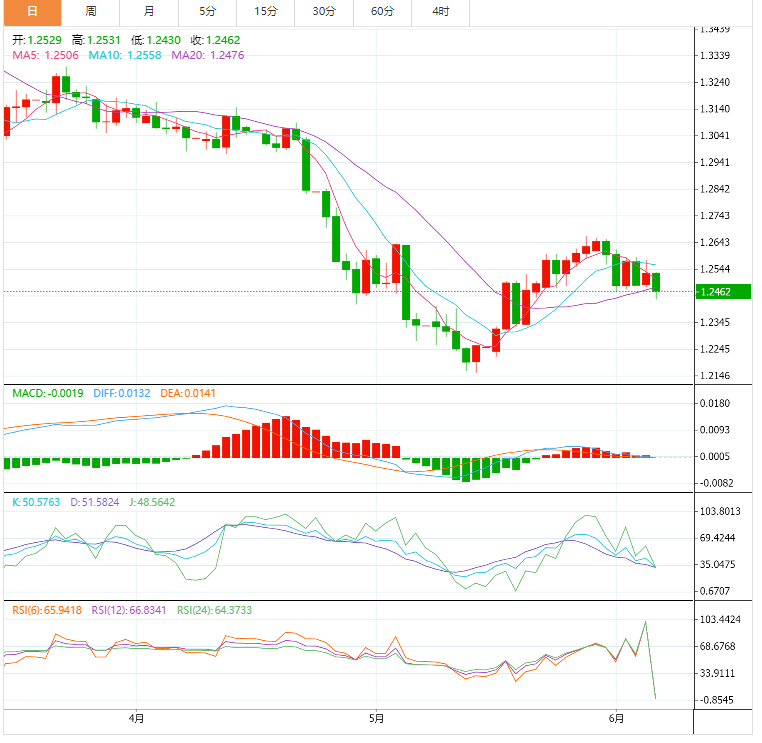Screen dimensions: 762x743
Task: Click the 高:1.2531 high value
Action: click(96, 40)
